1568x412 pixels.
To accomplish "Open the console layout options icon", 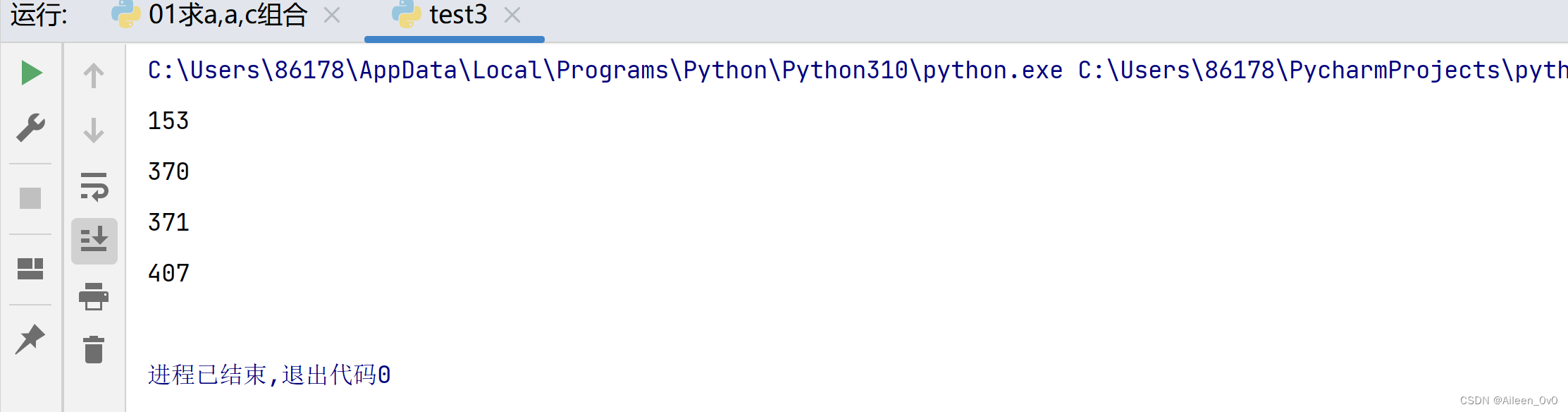I will tap(30, 269).
